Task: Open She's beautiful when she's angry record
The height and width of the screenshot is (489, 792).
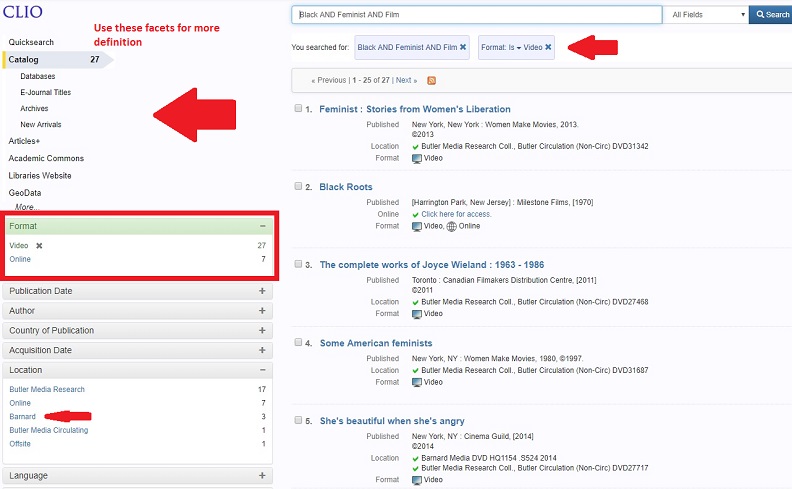Action: tap(392, 421)
